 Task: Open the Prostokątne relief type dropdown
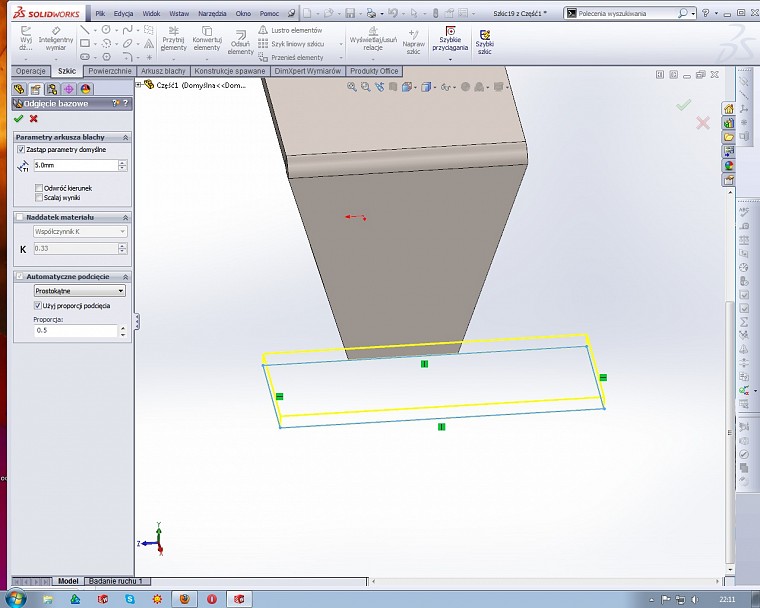coord(80,290)
